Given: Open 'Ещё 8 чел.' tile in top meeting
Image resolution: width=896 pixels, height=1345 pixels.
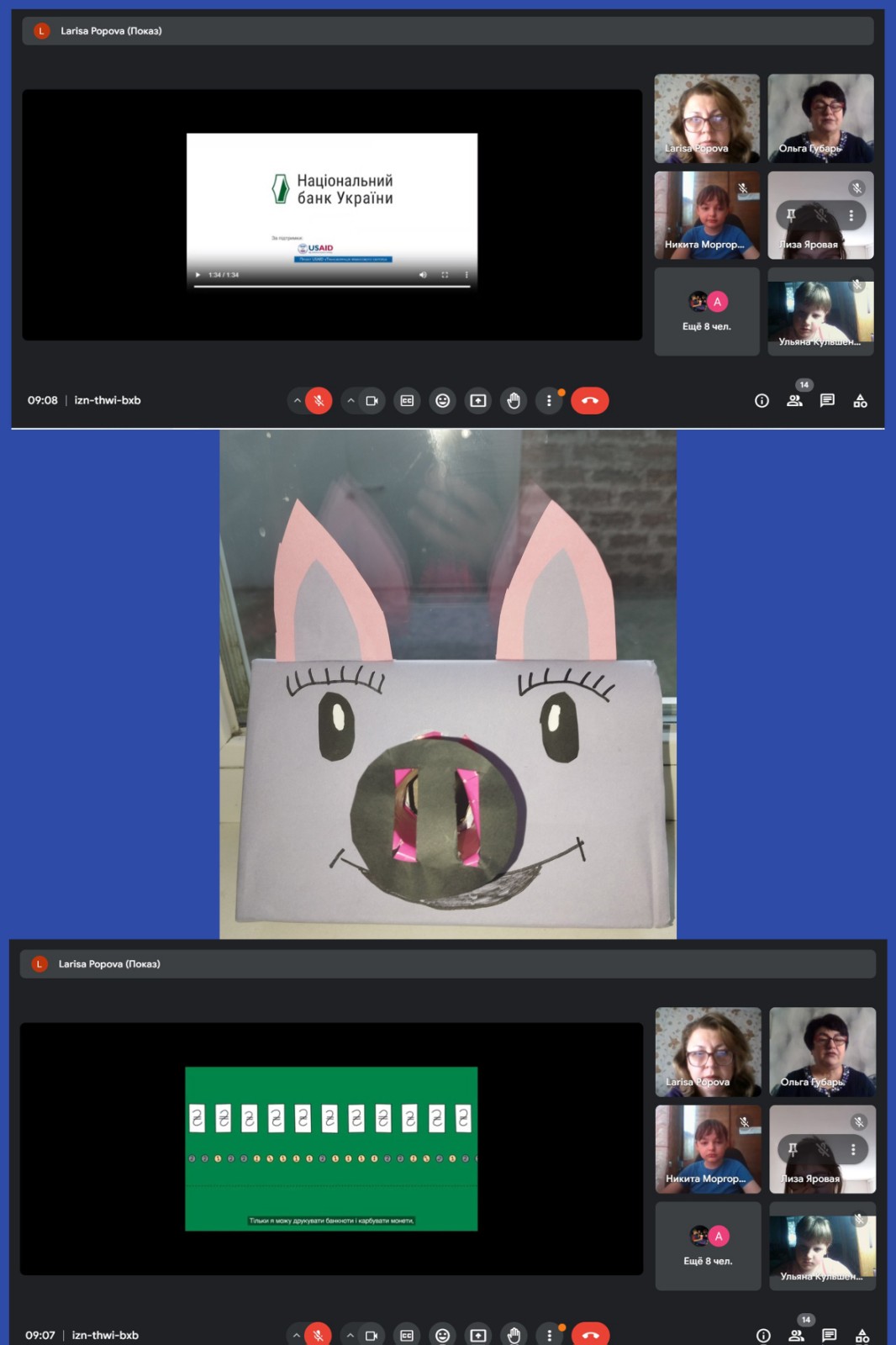Looking at the screenshot, I should point(706,312).
